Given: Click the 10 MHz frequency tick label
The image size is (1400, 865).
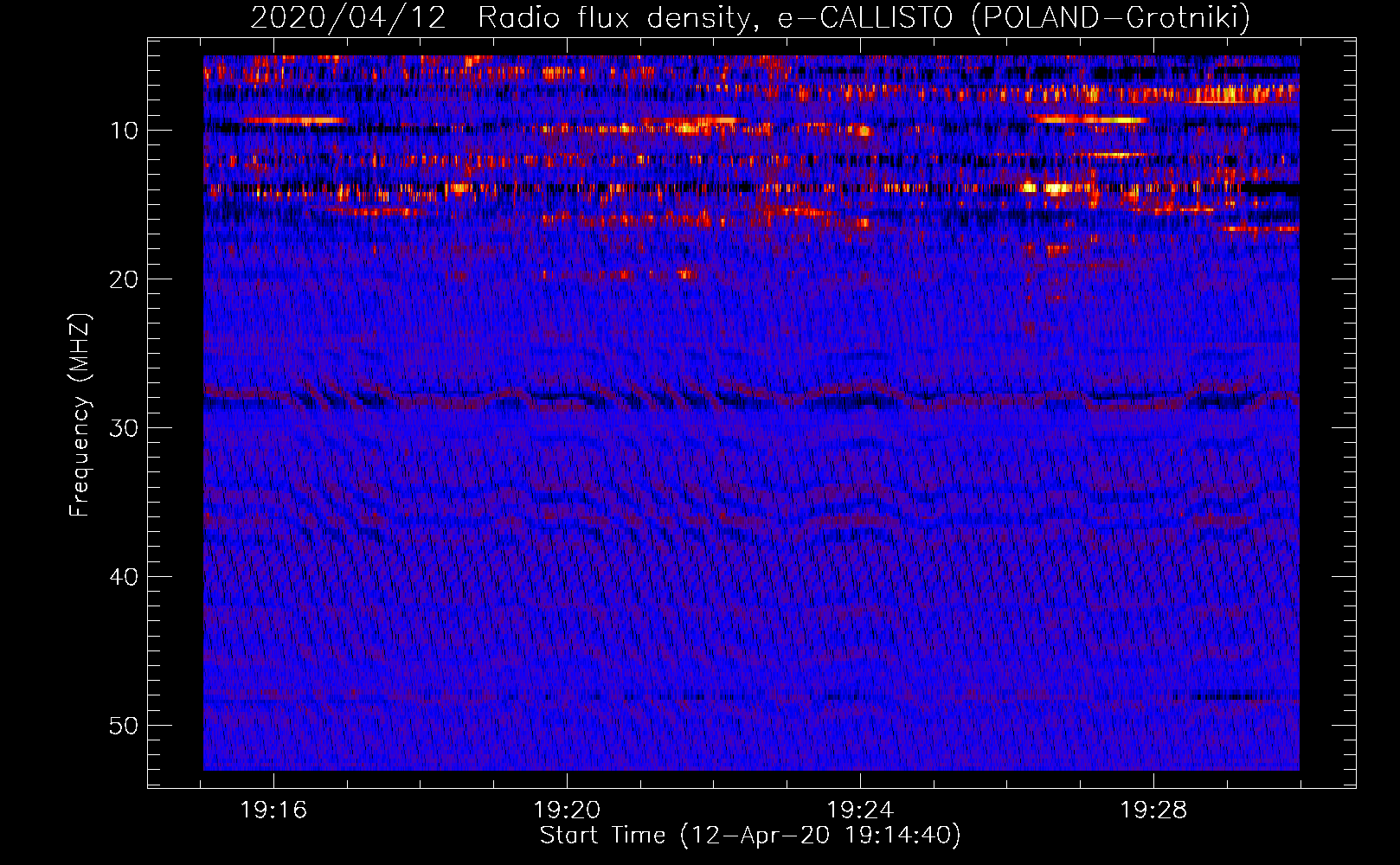Looking at the screenshot, I should coord(125,131).
